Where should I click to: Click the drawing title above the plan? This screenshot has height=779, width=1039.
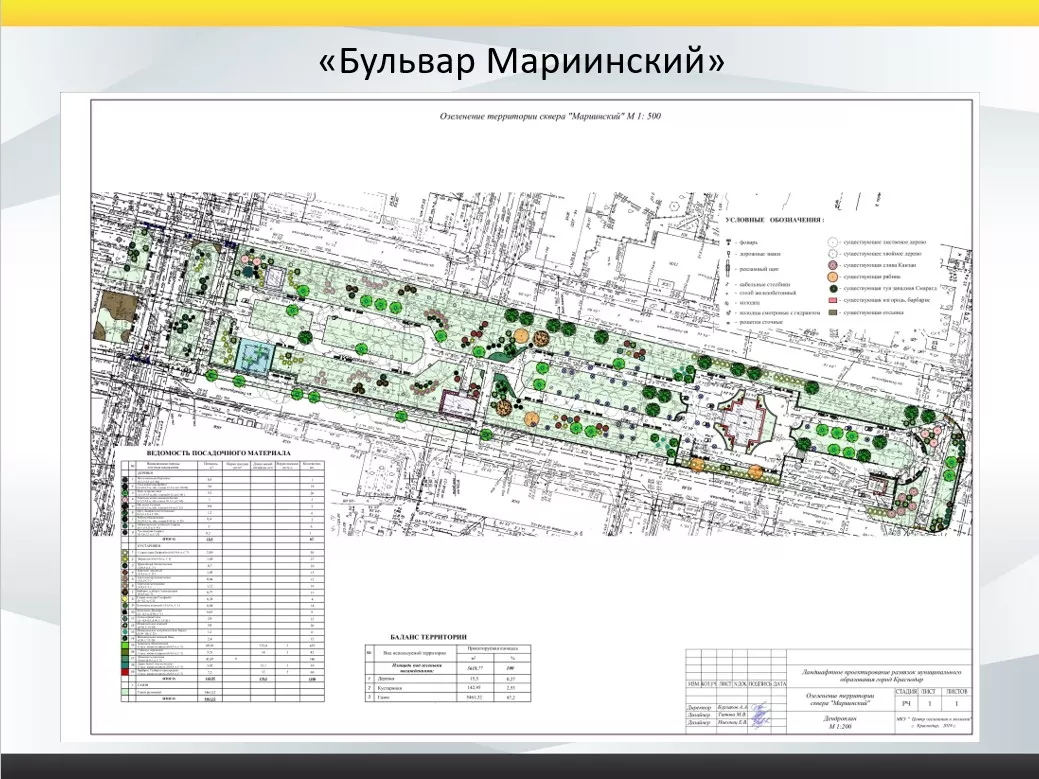pos(550,117)
